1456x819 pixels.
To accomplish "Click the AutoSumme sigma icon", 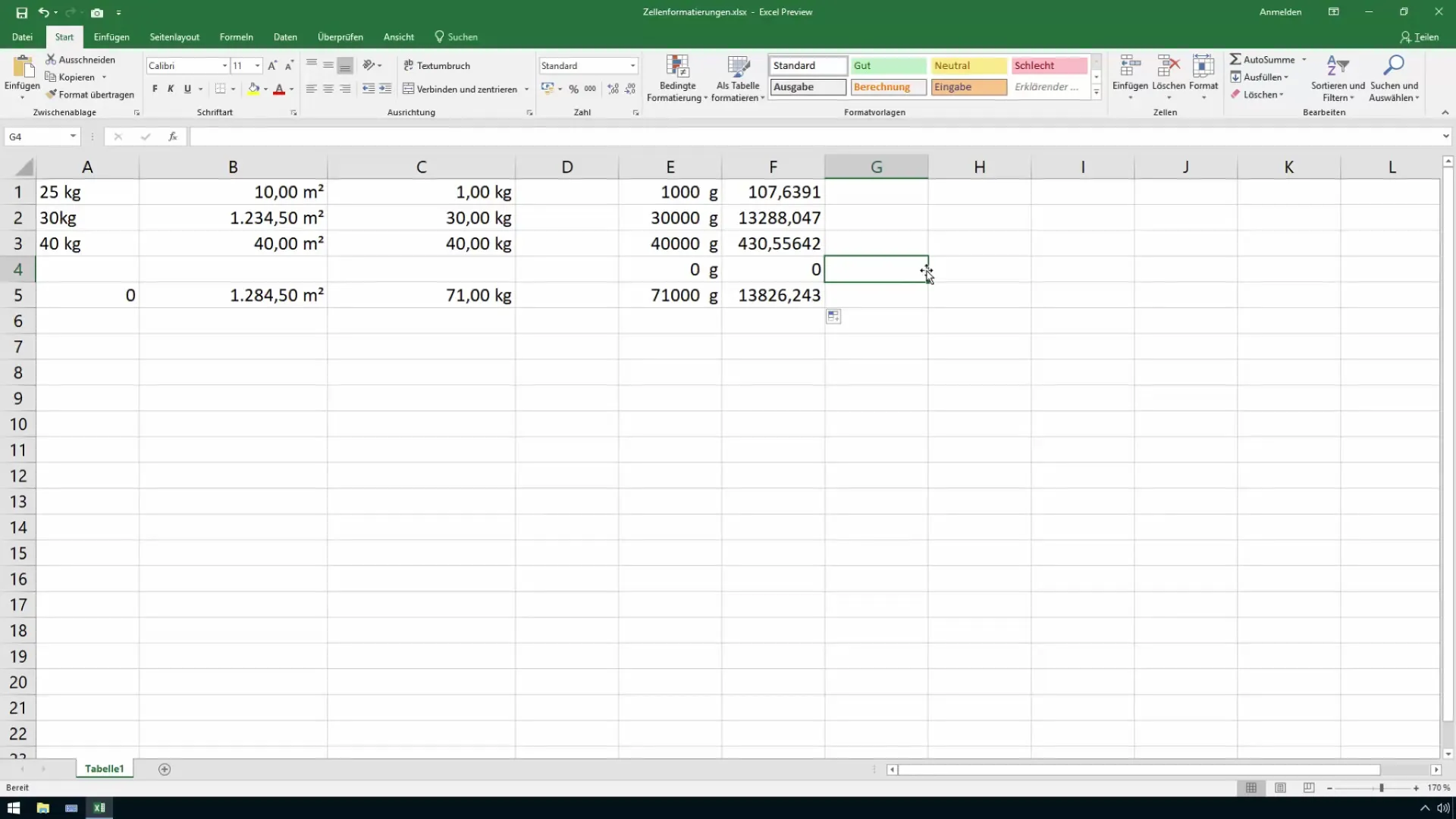I will coord(1235,59).
